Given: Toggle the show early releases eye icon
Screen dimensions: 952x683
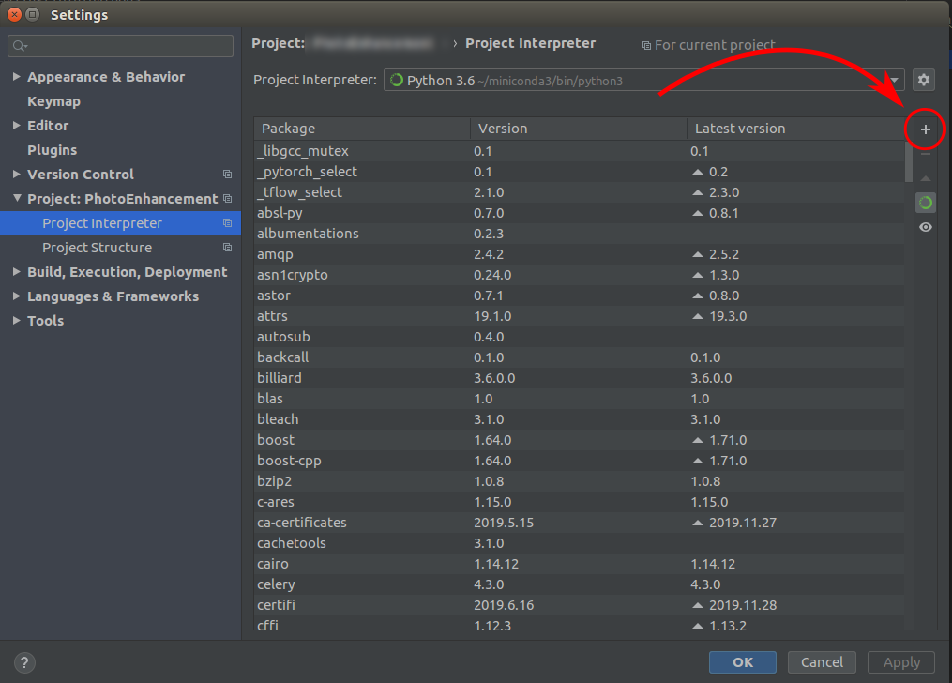Looking at the screenshot, I should 925,227.
